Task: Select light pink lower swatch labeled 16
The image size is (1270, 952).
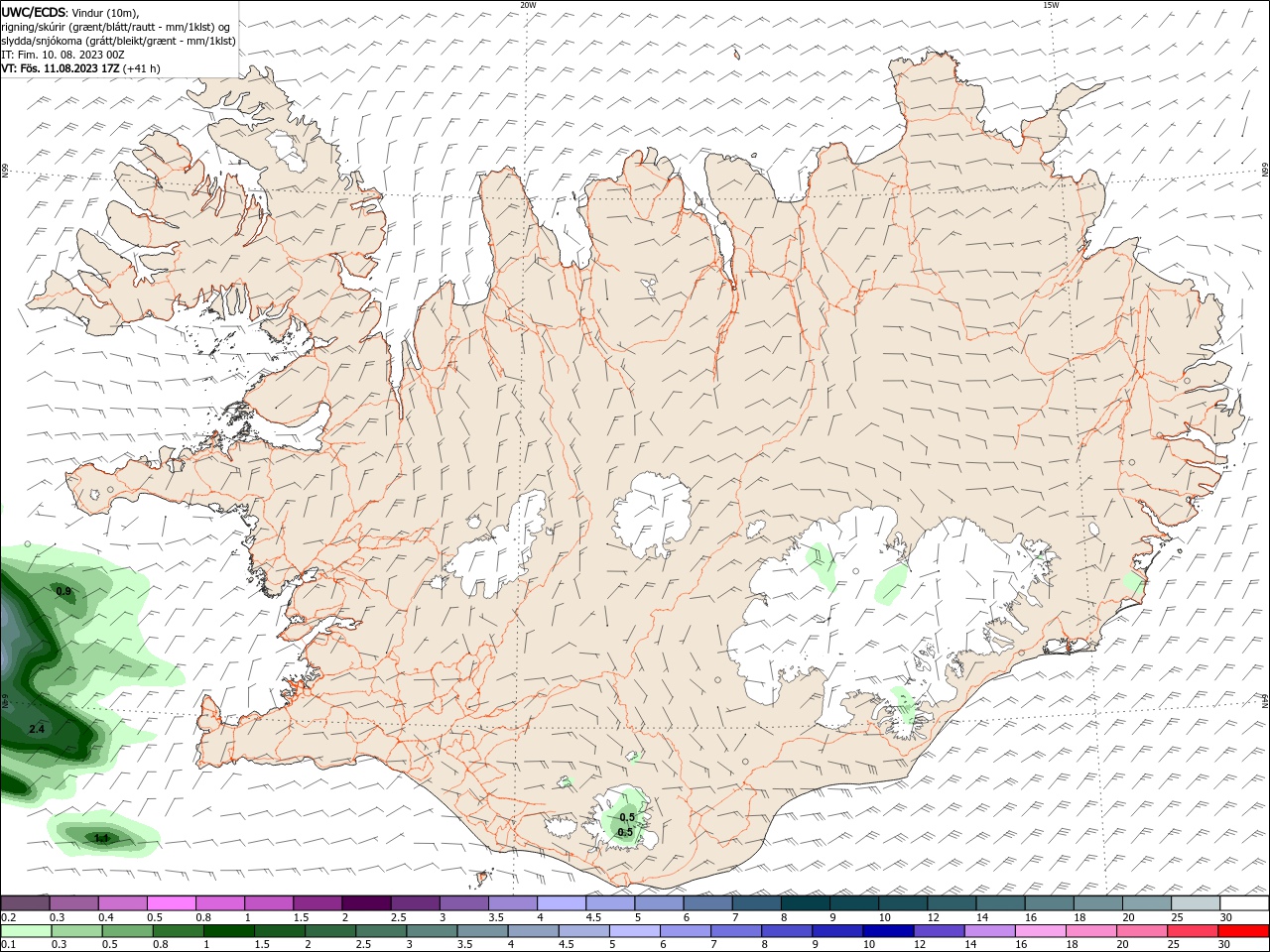Action: (1039, 931)
